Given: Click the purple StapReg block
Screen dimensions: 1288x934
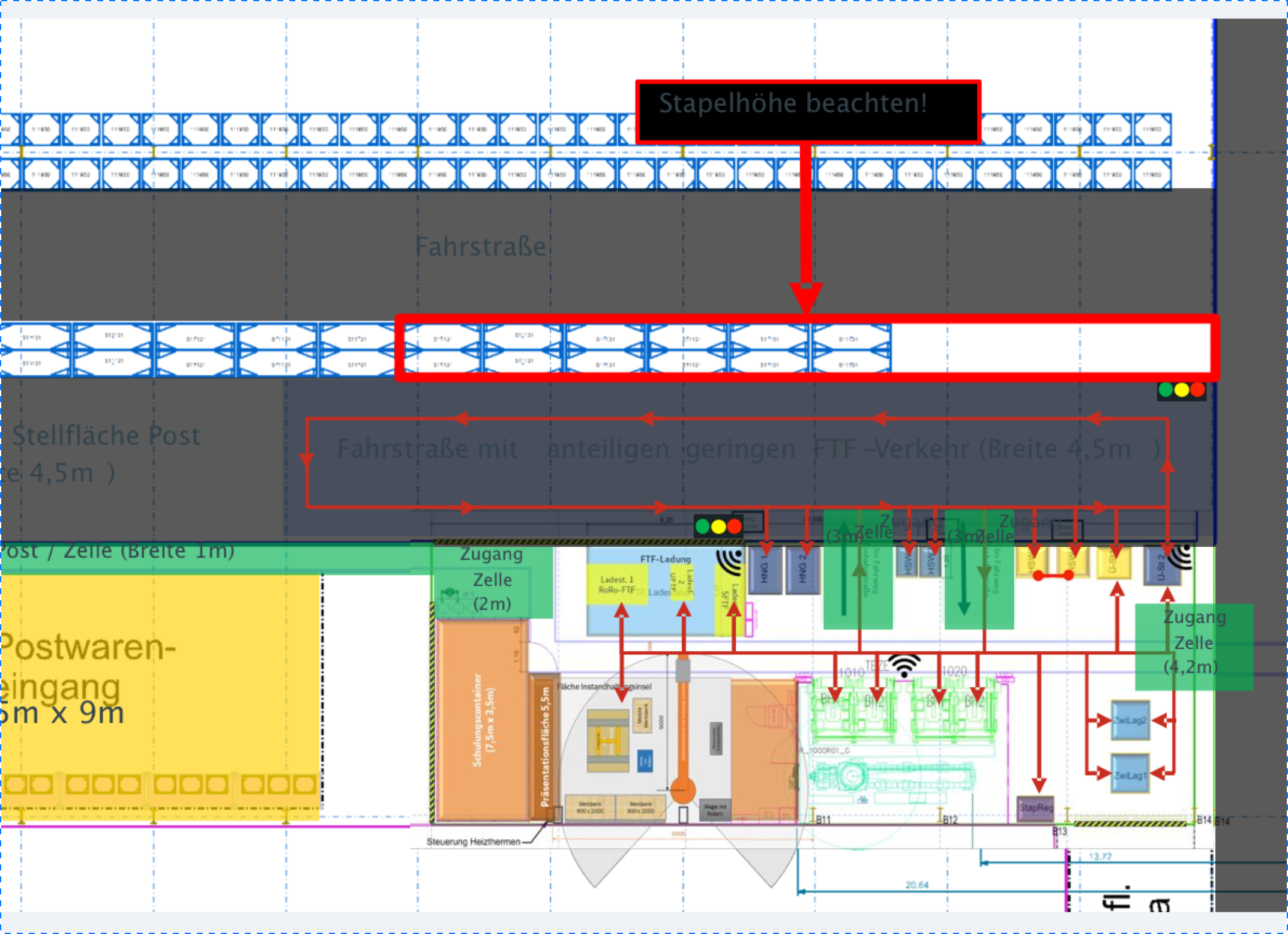Looking at the screenshot, I should click(1036, 808).
